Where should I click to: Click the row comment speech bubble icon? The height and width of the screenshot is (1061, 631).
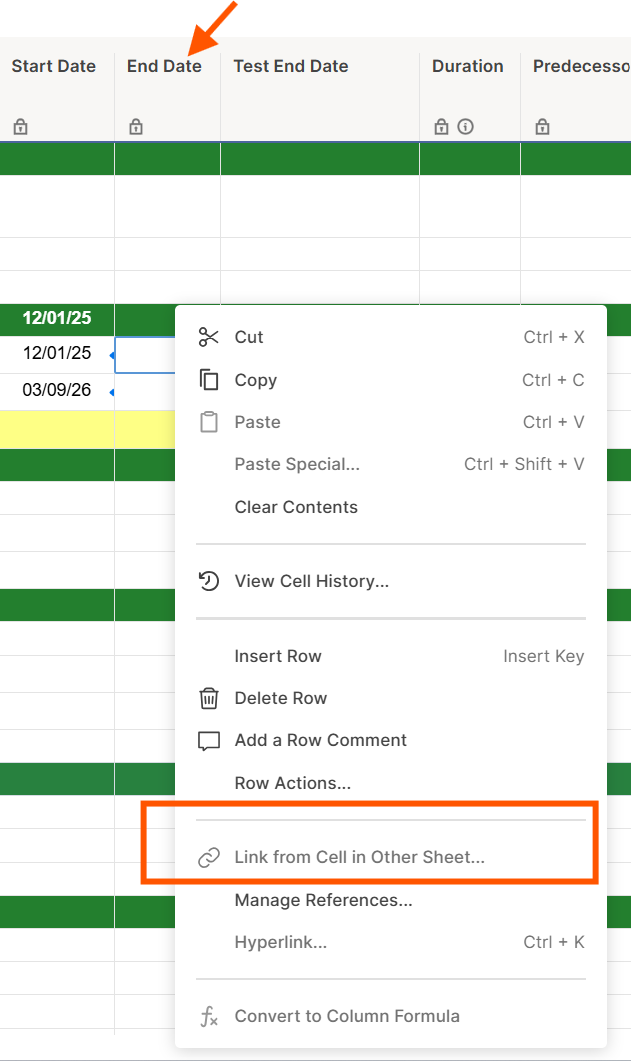(209, 741)
